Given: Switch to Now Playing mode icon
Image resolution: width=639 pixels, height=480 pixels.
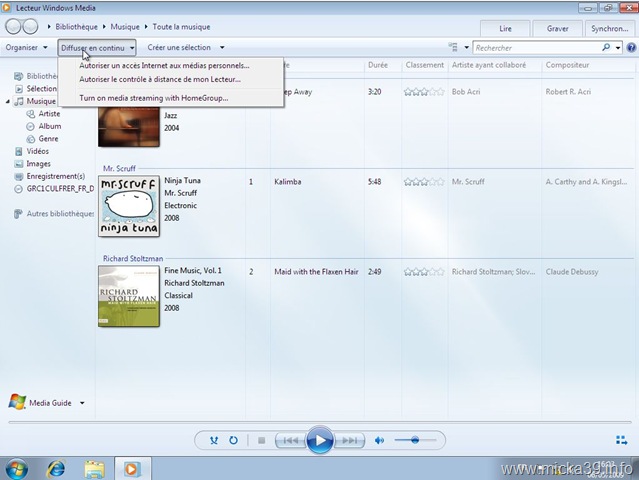Looking at the screenshot, I should [621, 440].
